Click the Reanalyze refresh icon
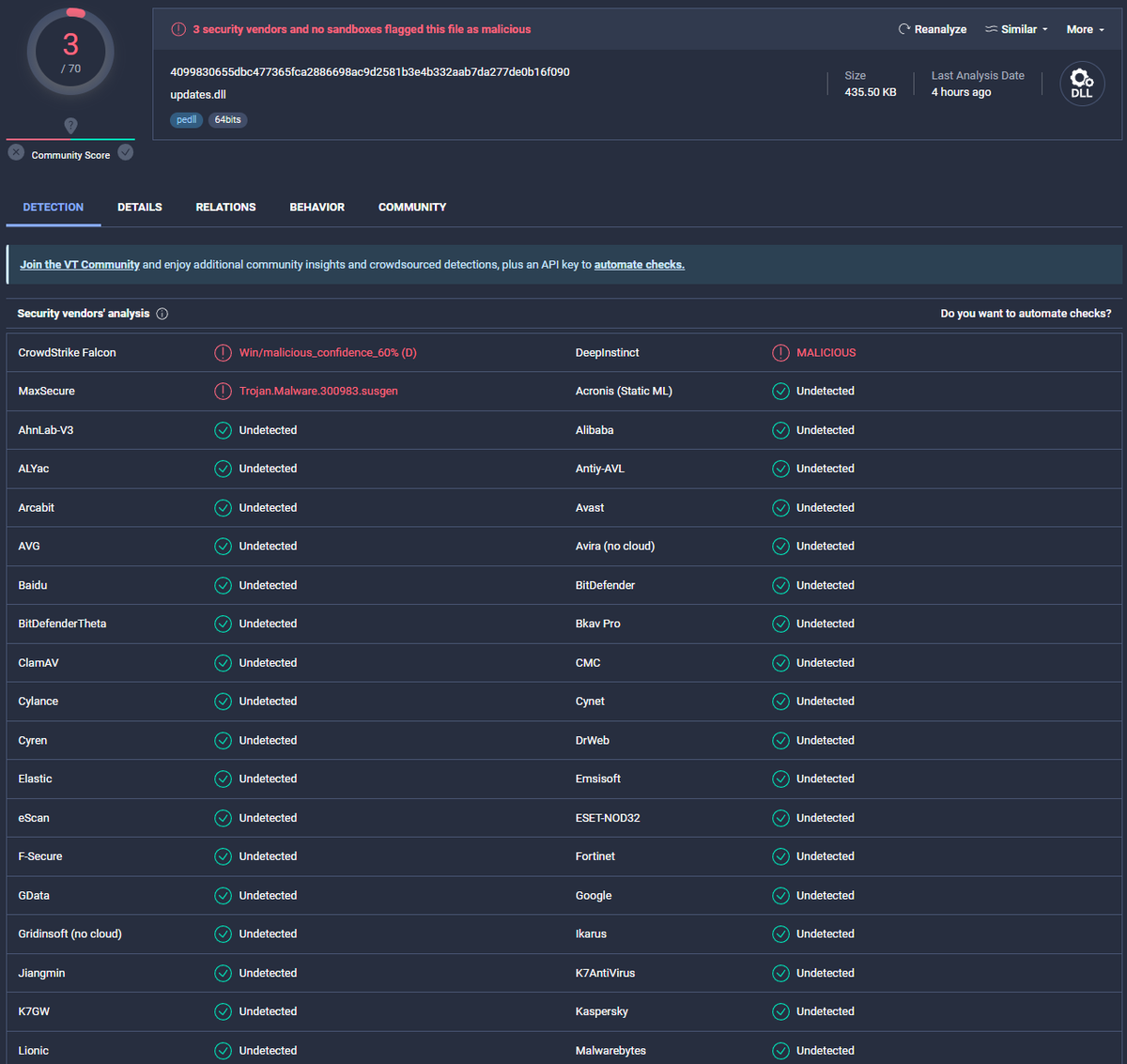Screen dimensions: 1127x1064 [x=904, y=29]
